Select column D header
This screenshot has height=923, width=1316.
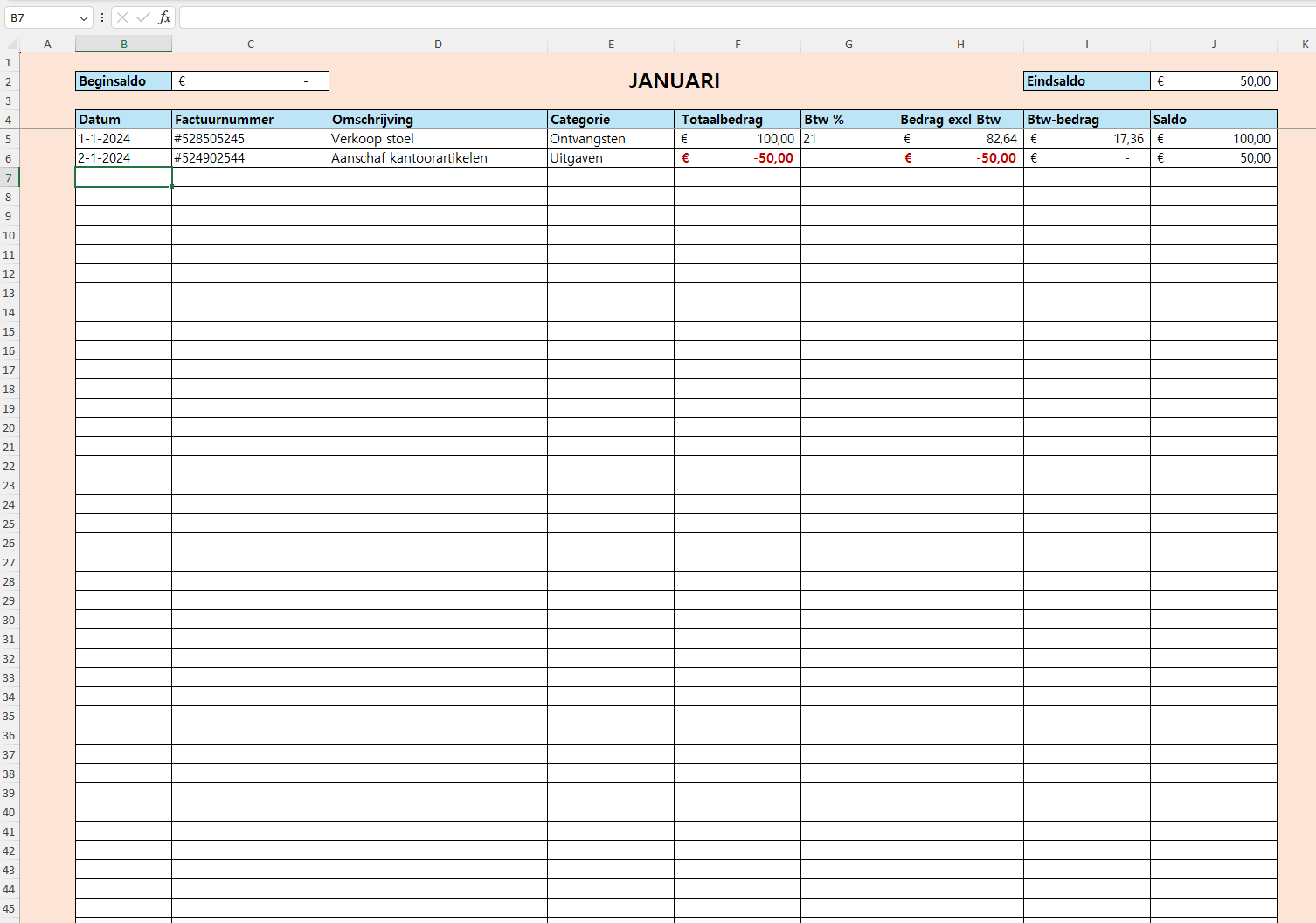(438, 45)
